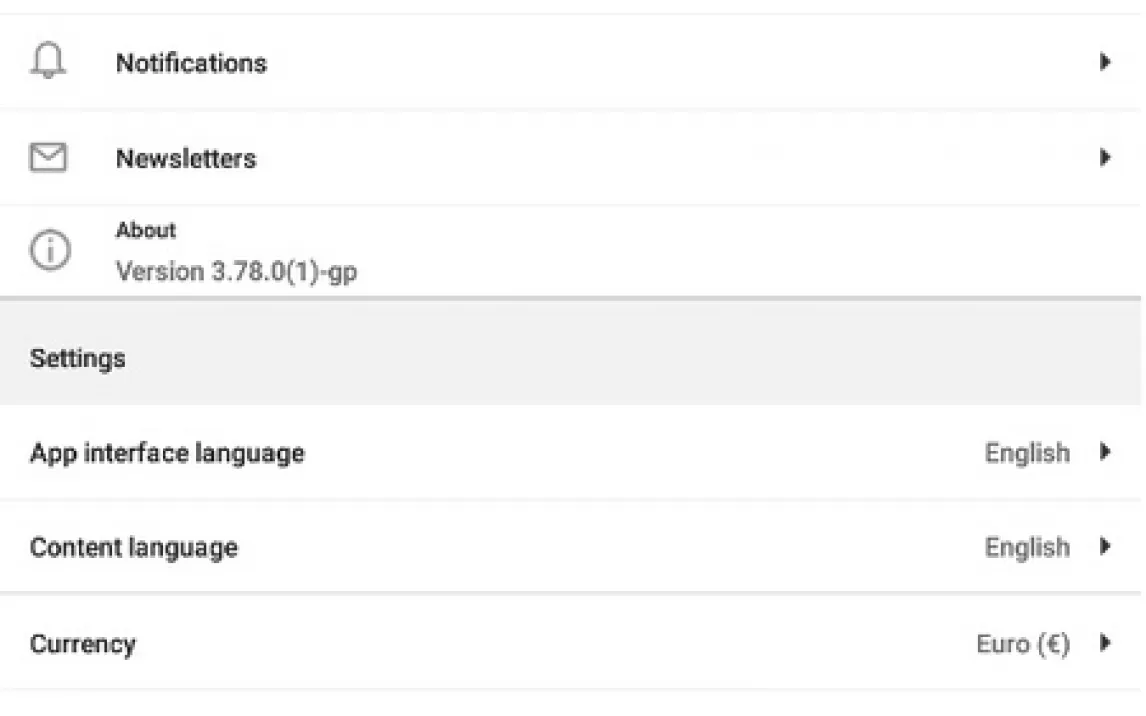Image resolution: width=1146 pixels, height=716 pixels.
Task: Click the Euro (€) currency value
Action: (x=1023, y=644)
